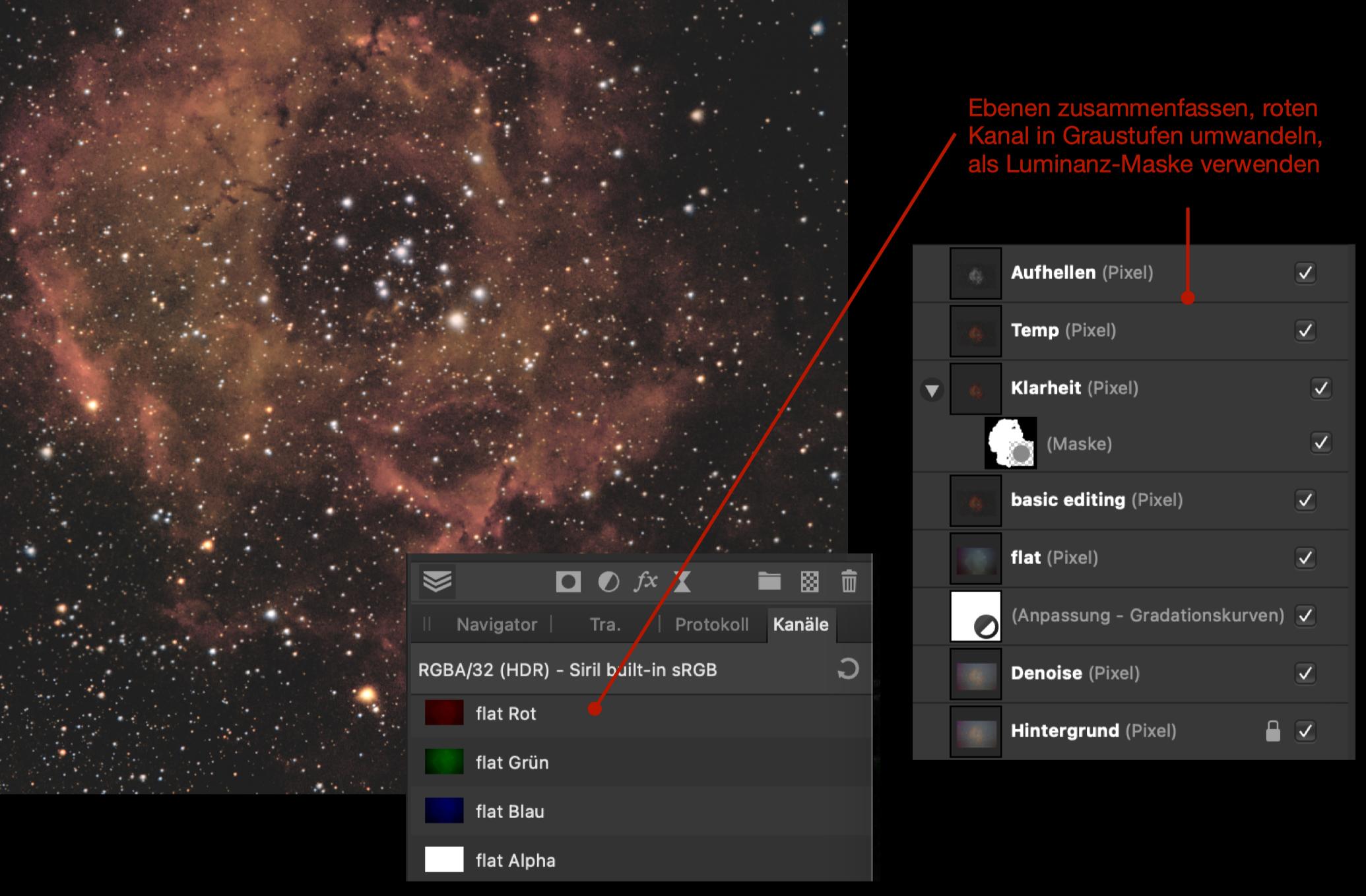Uncheck the Gradationskurven adjustment visibility

click(x=1305, y=616)
